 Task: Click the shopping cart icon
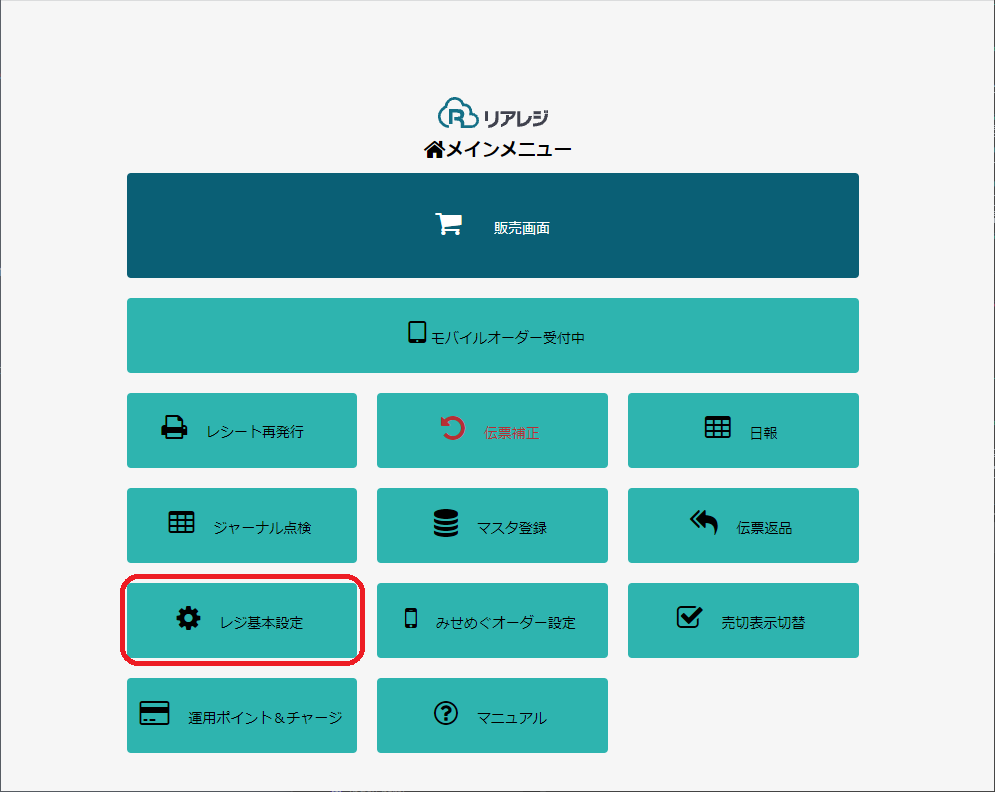449,224
